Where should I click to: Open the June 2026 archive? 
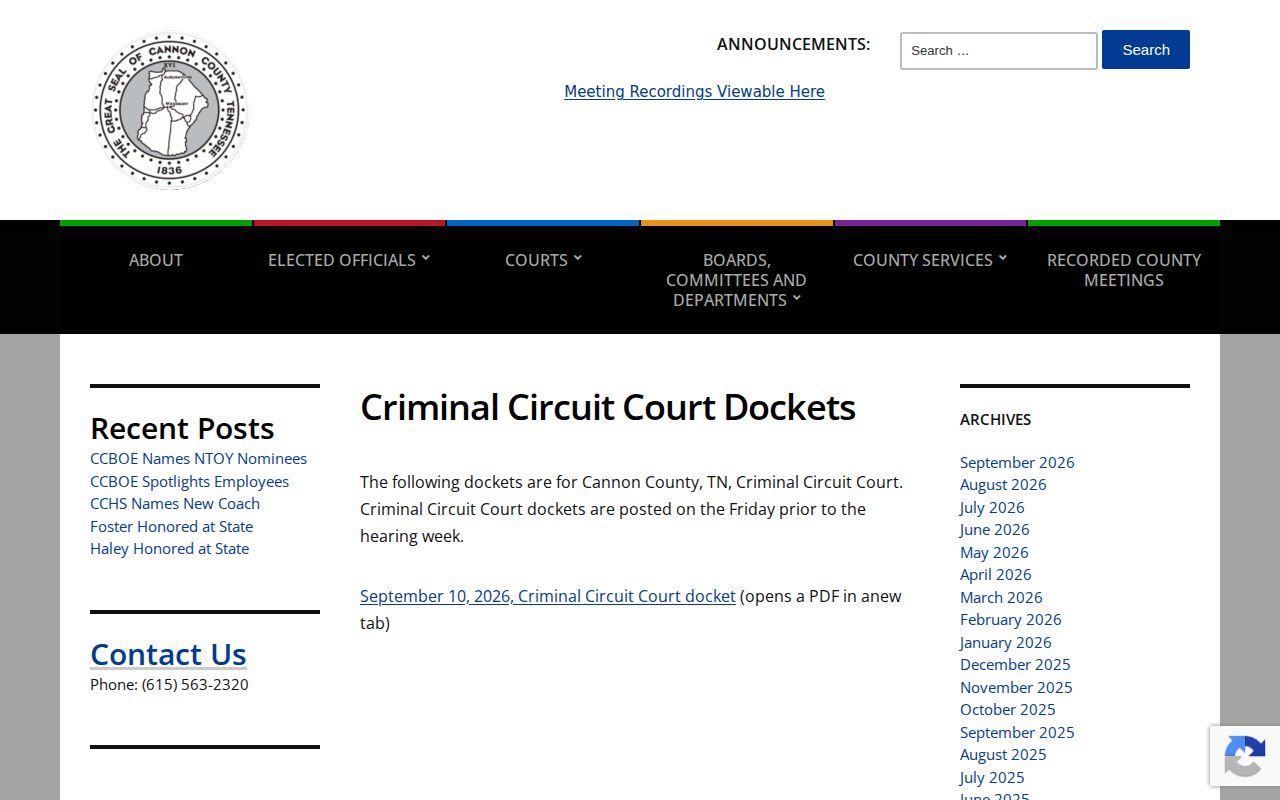tap(994, 529)
